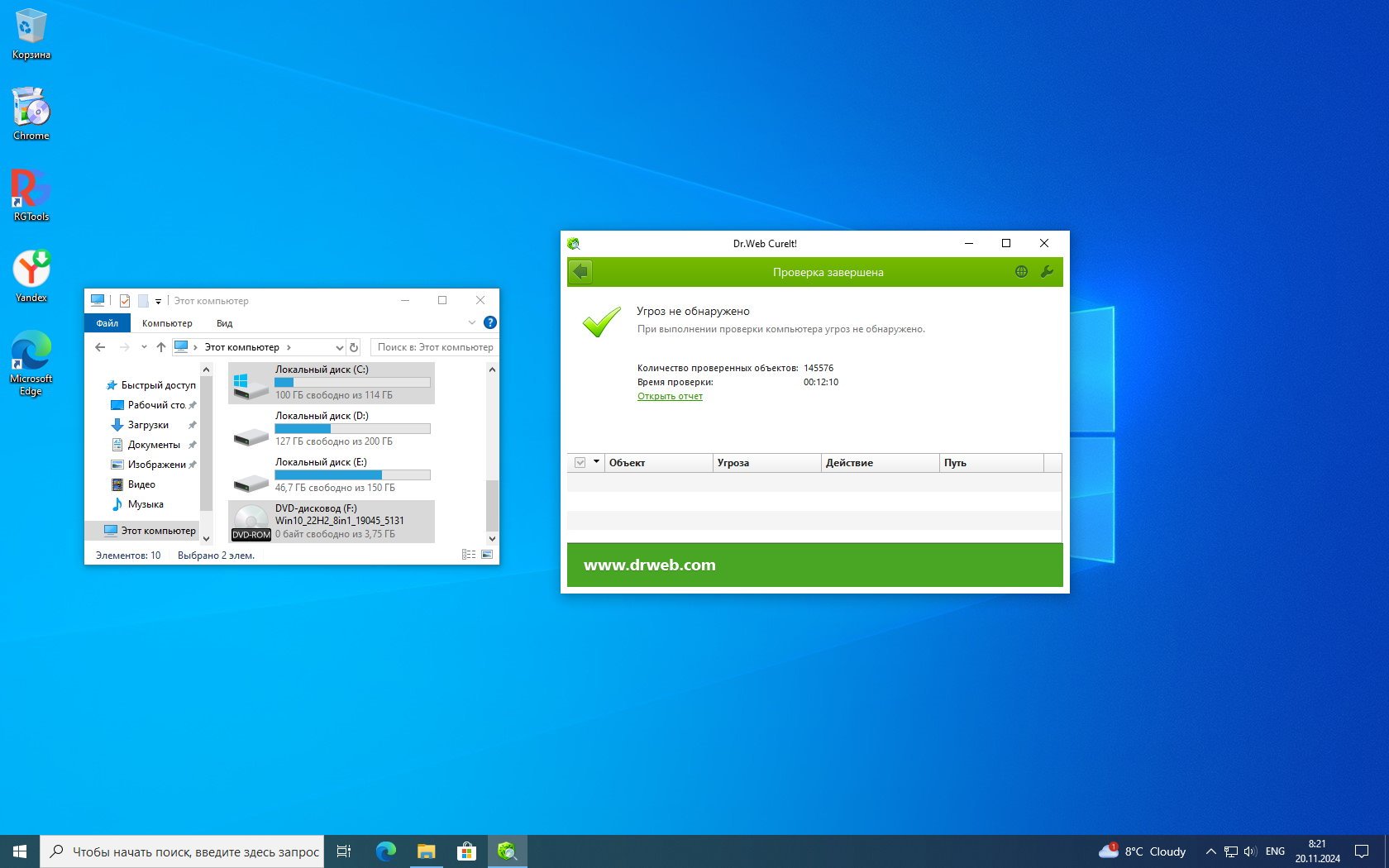Click the Открыть отчет link
The image size is (1389, 868).
[670, 396]
